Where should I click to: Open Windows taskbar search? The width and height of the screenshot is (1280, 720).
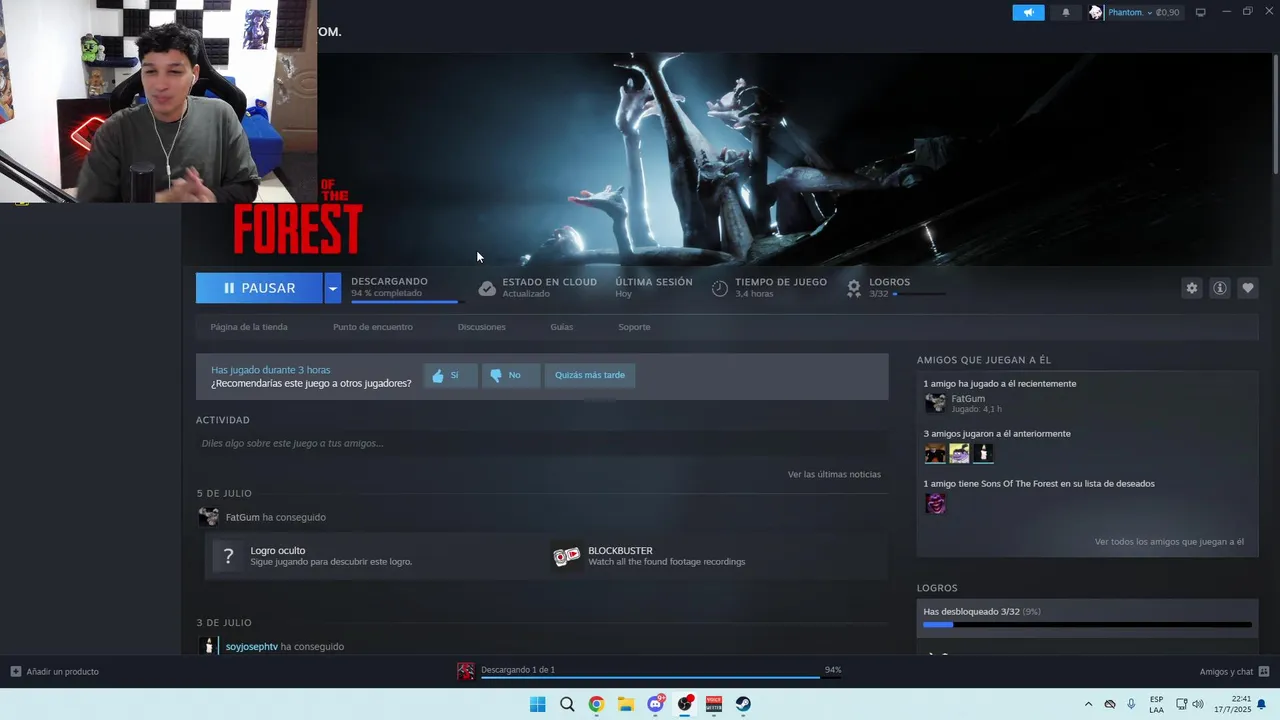[x=567, y=704]
